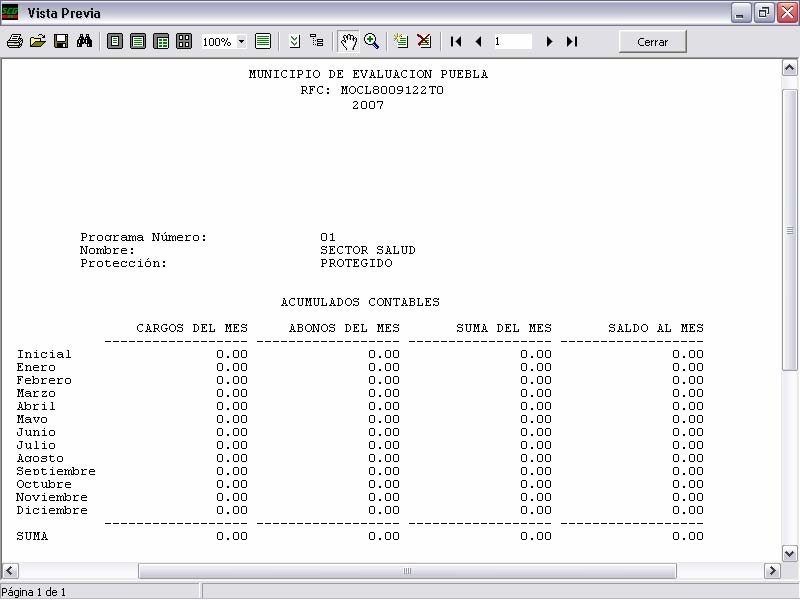Click the vertical scrollbar up arrow
The image size is (800, 600).
point(790,68)
